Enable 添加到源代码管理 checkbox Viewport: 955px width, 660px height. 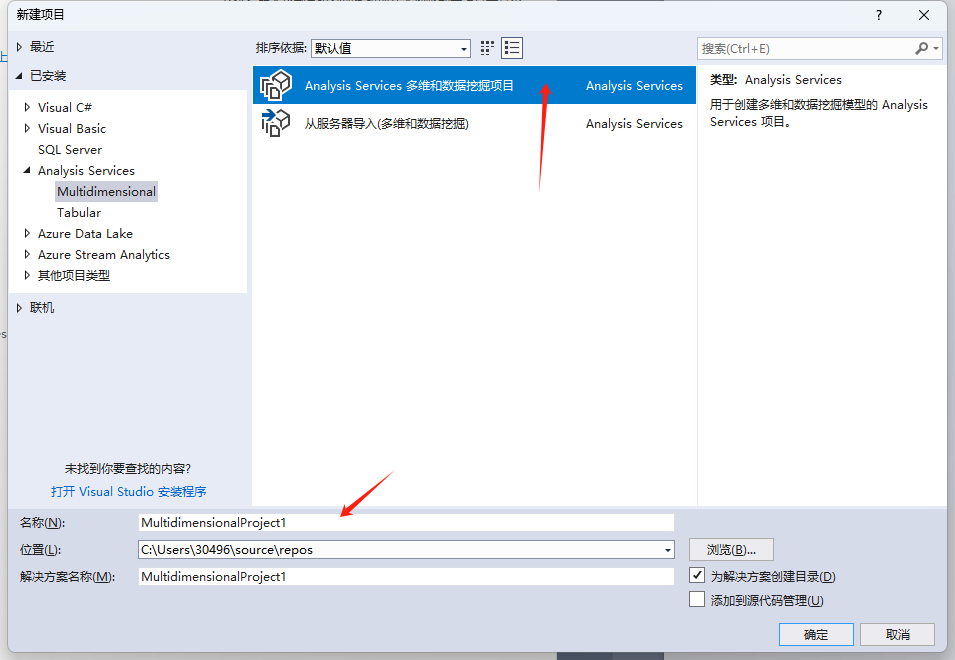[x=697, y=599]
